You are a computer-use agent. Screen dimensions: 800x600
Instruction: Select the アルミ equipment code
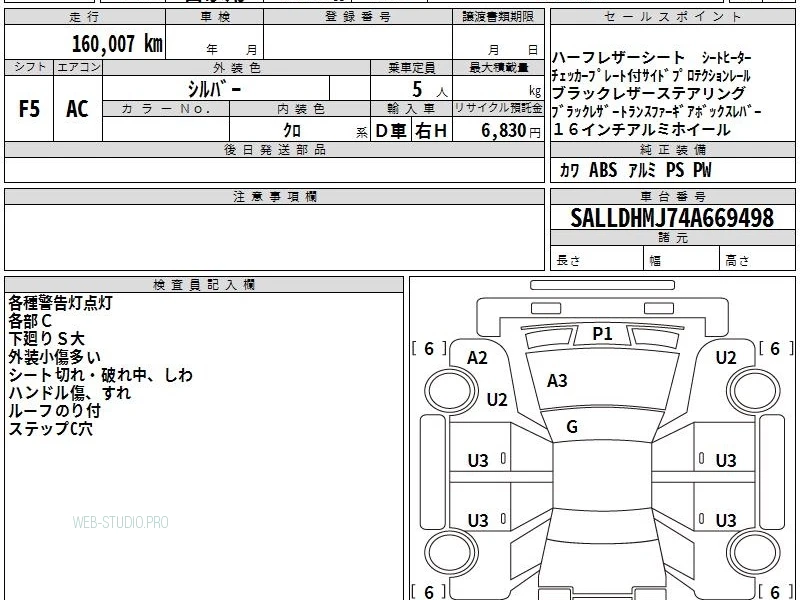pyautogui.click(x=642, y=170)
